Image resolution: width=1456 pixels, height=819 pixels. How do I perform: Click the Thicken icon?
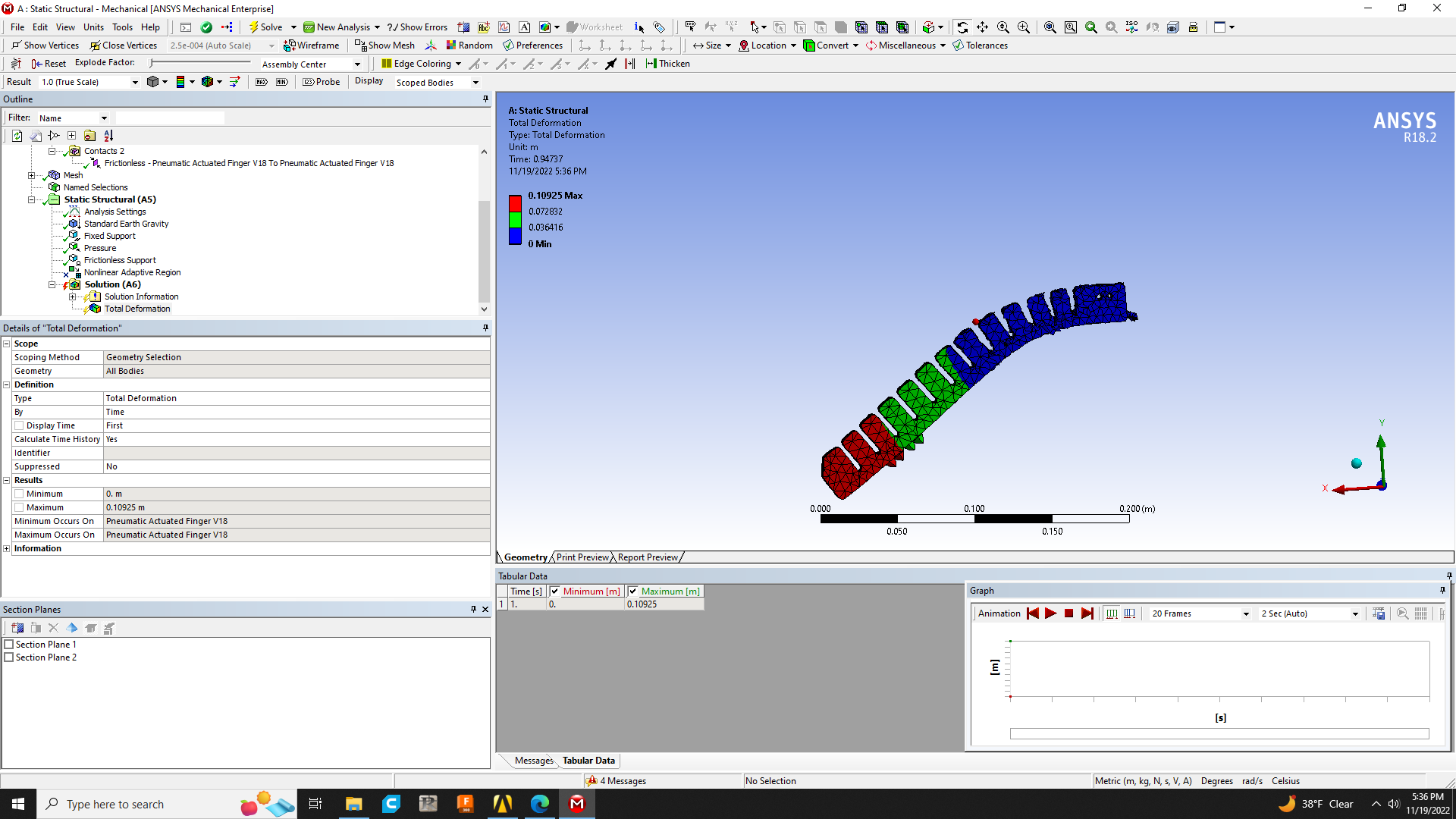[651, 64]
